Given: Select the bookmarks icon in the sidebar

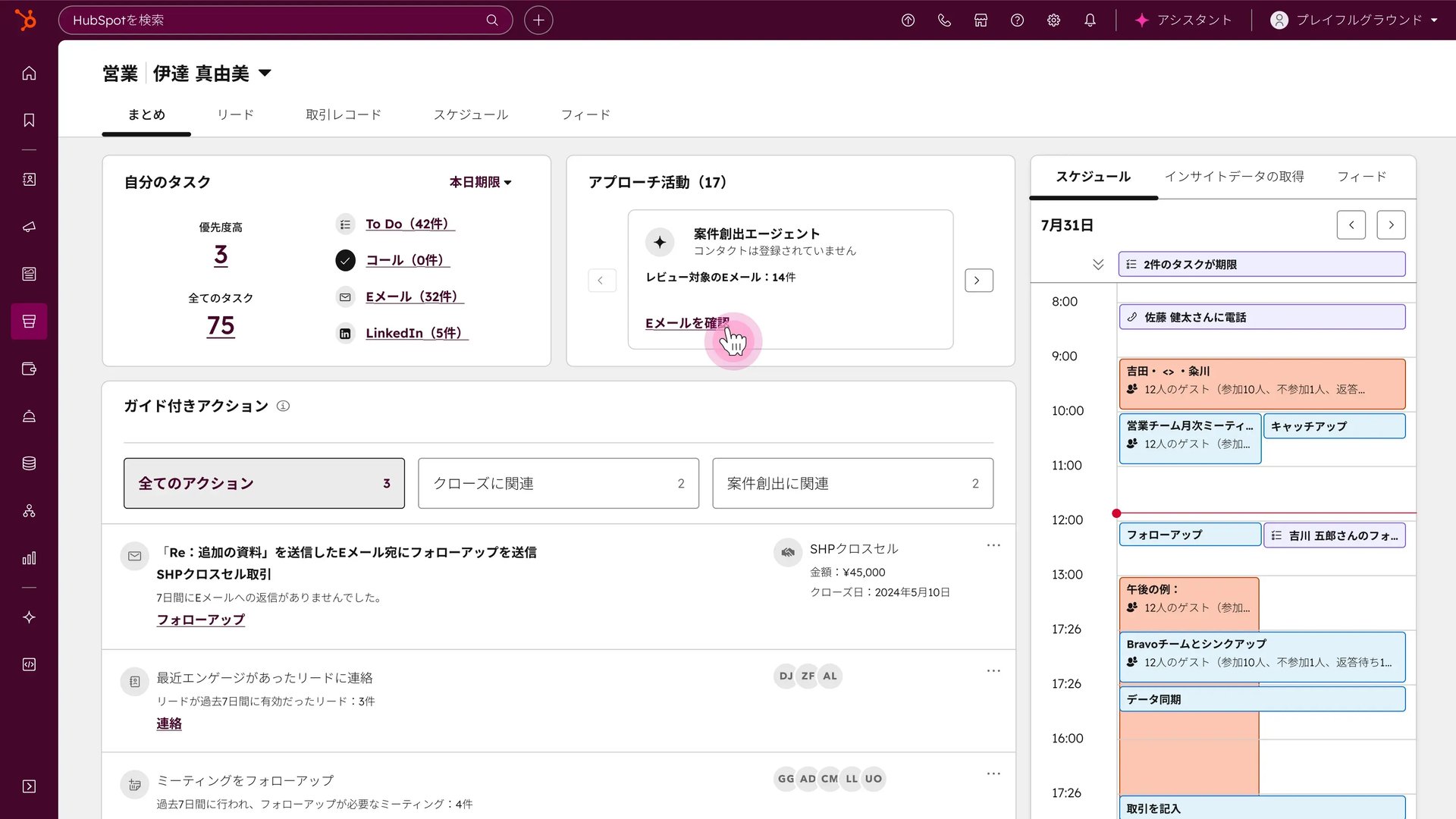Looking at the screenshot, I should click(29, 120).
